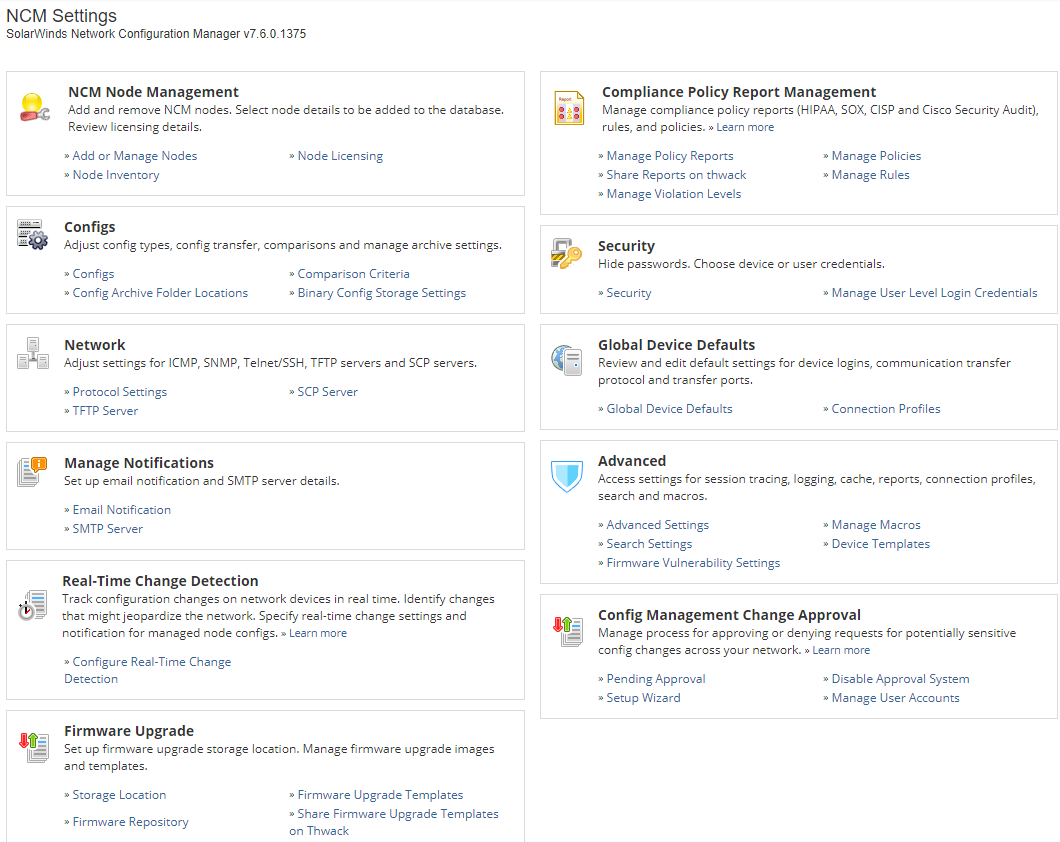Screen dimensions: 1060x842
Task: Open Protocol Settings
Action: [x=120, y=392]
